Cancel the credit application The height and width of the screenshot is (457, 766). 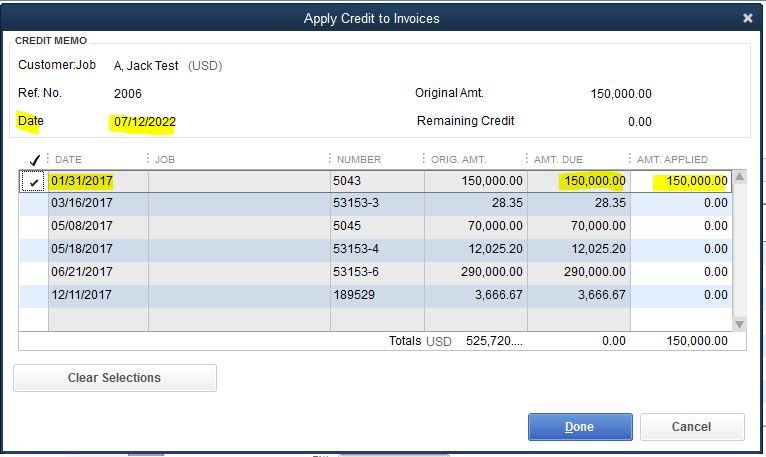691,427
